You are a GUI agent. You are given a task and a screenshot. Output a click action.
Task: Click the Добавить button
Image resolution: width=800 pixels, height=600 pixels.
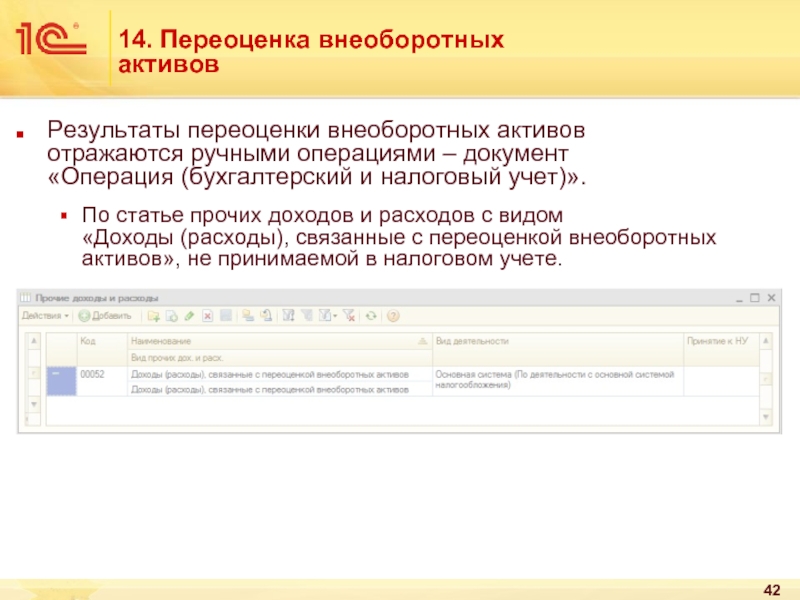pos(105,316)
